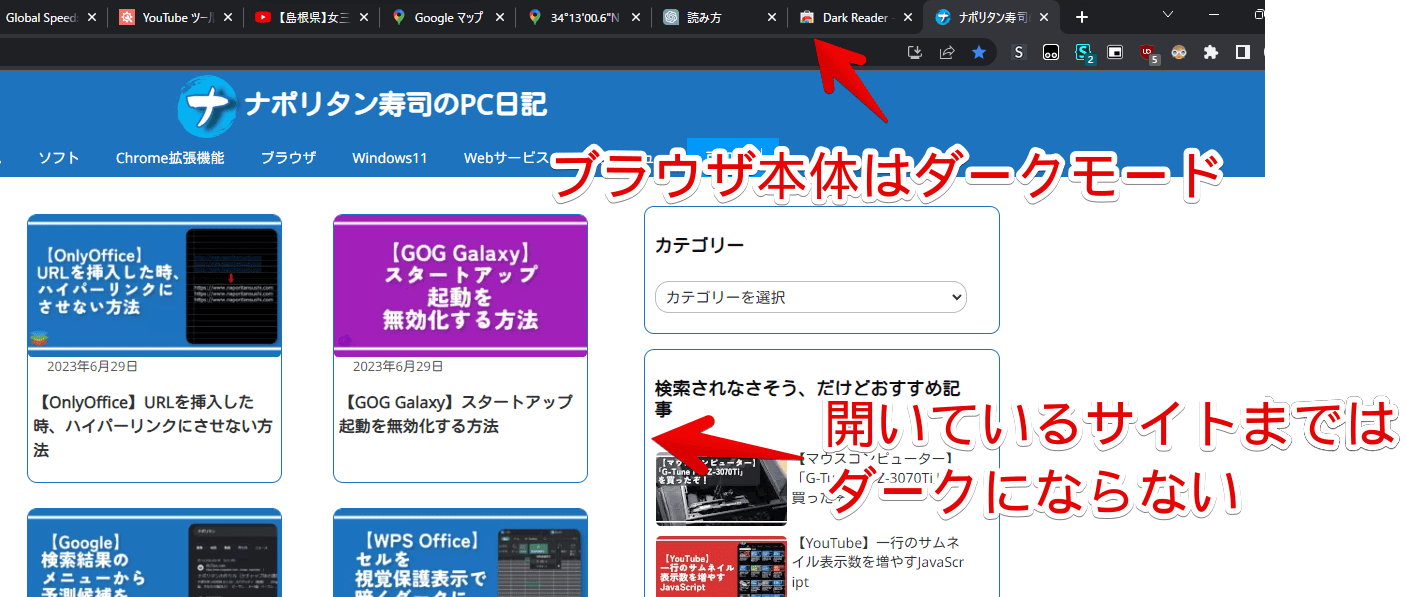
Task: Close the 読み方 tab
Action: point(771,18)
